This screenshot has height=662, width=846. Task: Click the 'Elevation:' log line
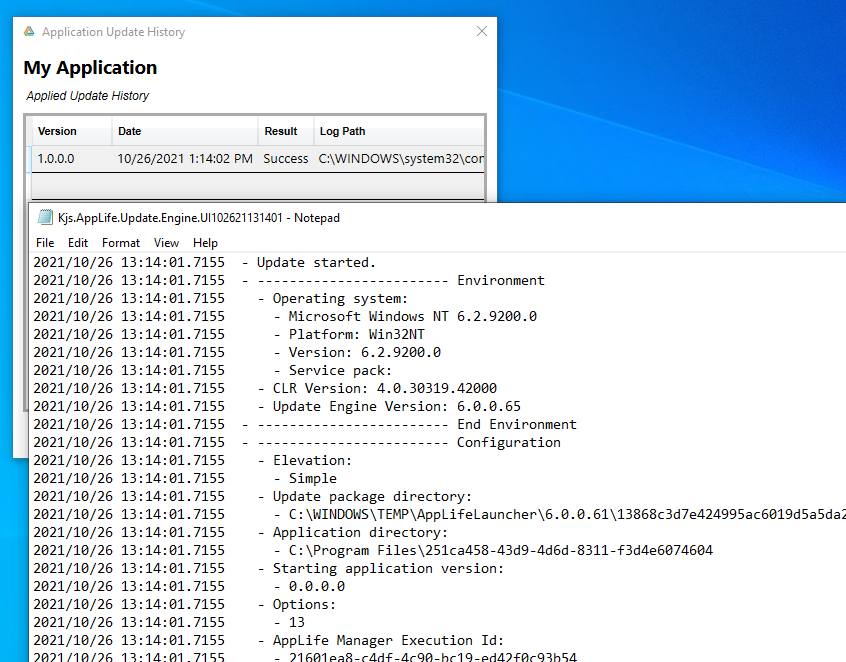193,460
